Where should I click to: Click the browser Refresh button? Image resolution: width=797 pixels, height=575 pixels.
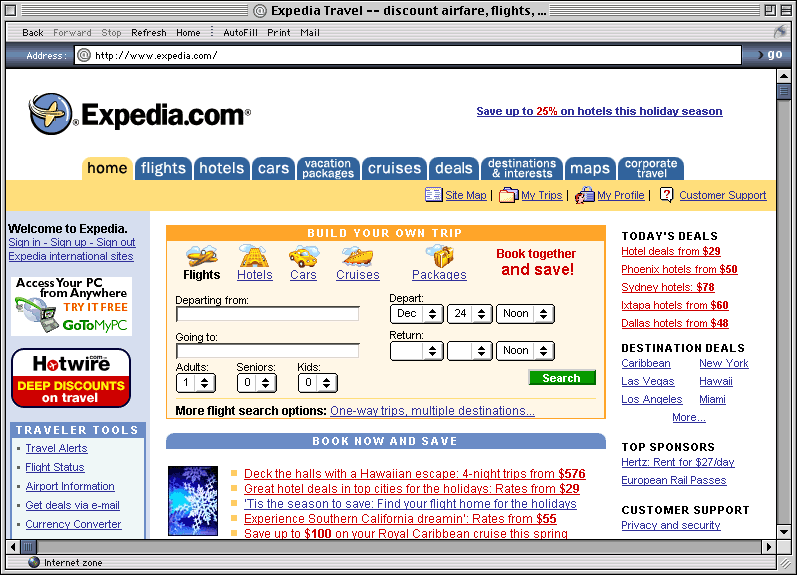149,33
